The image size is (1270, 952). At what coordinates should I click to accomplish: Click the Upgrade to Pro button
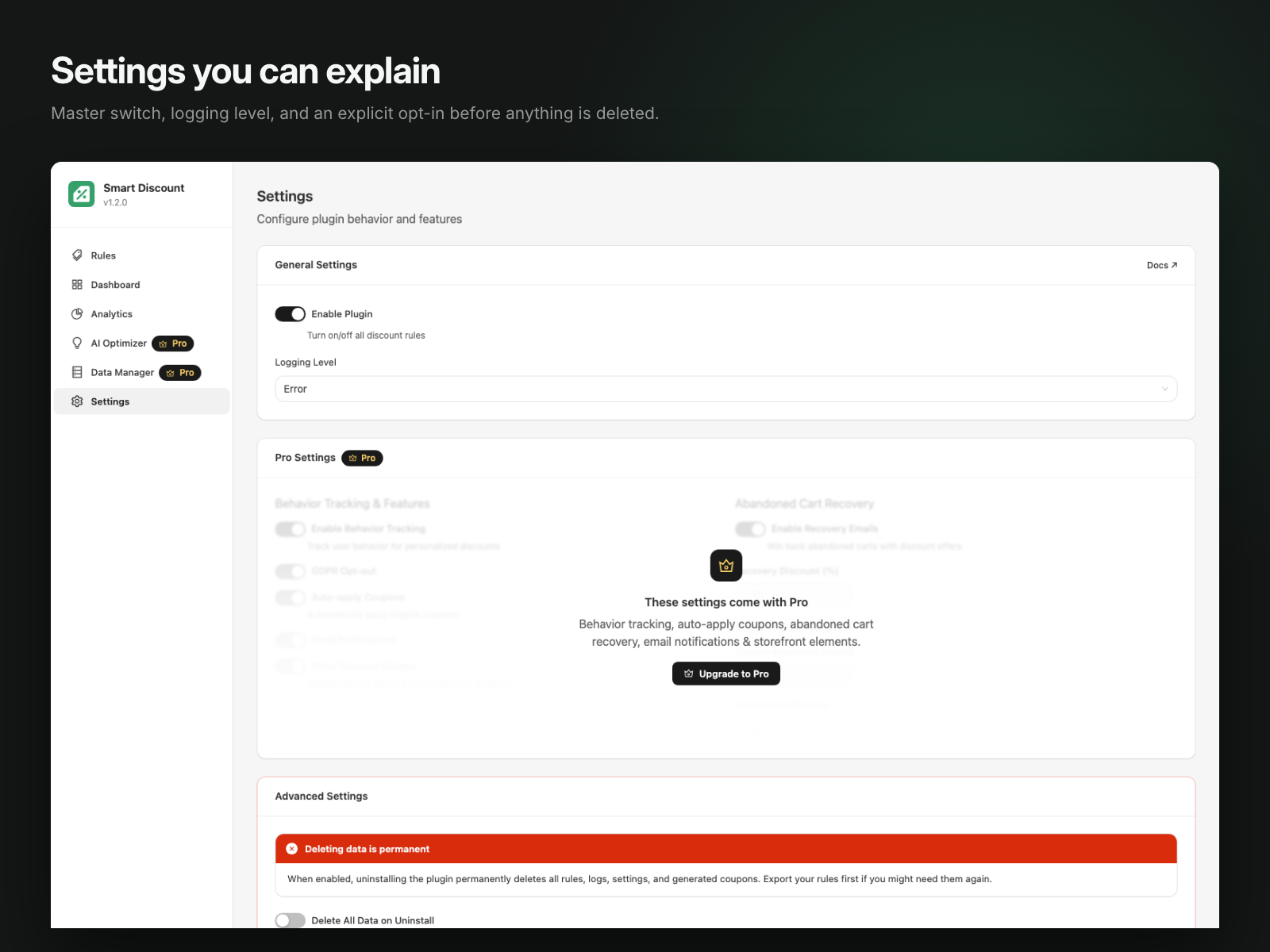pos(726,674)
